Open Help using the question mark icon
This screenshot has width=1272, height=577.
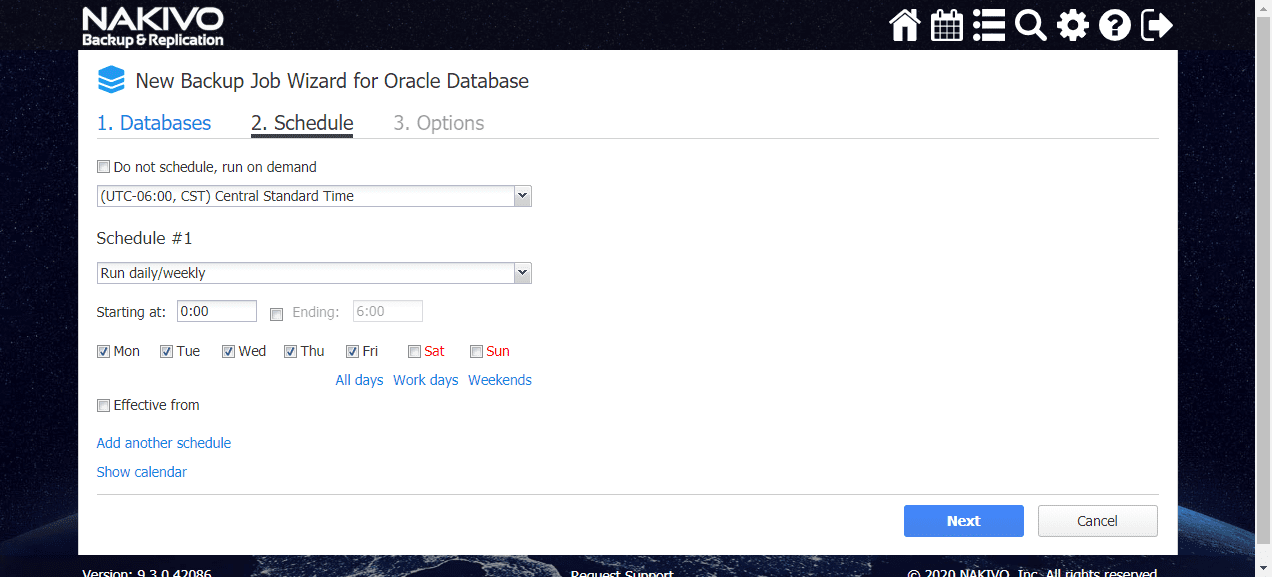1114,25
